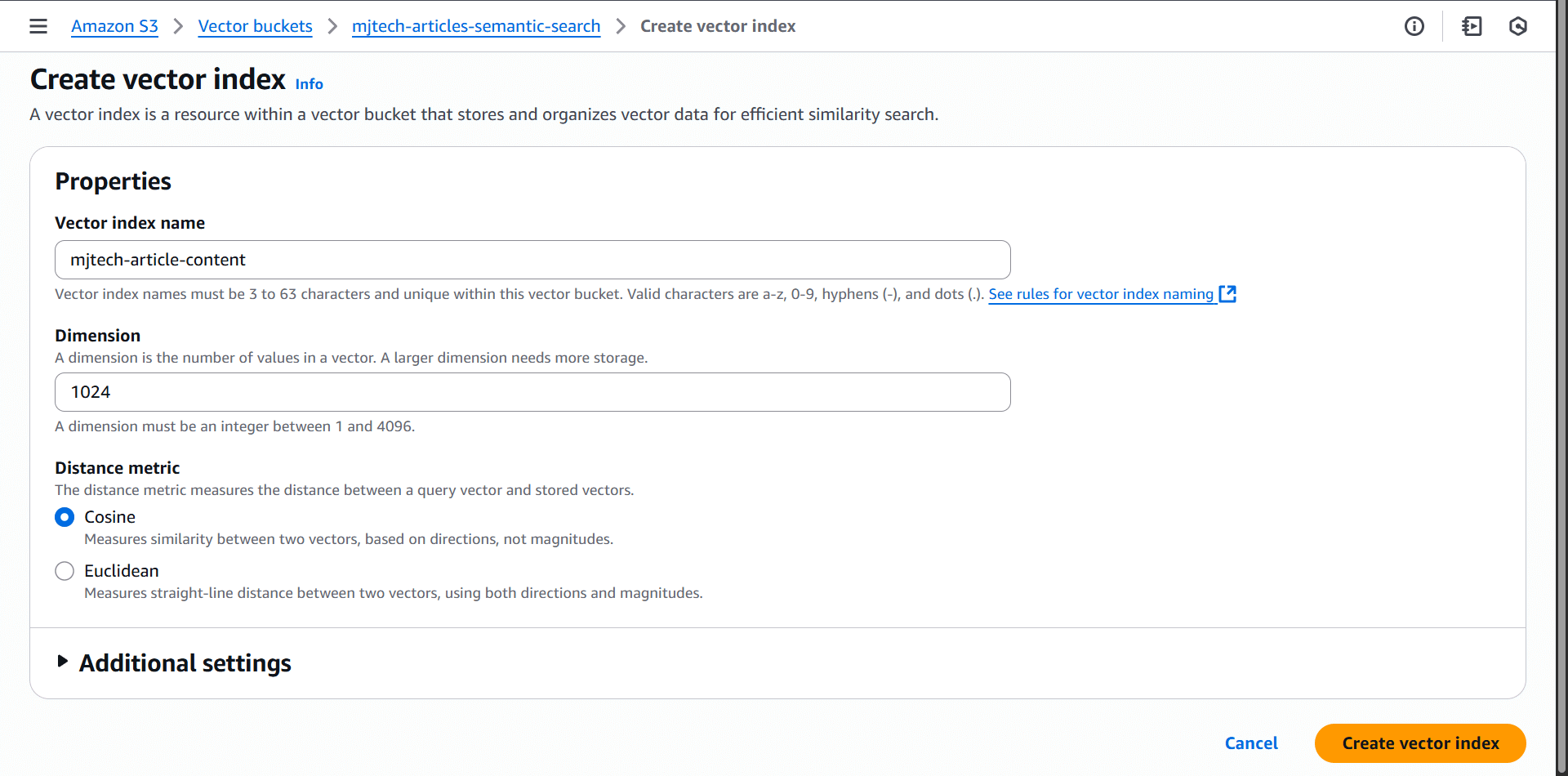Open the Amazon Q hexagon icon
The height and width of the screenshot is (776, 1568).
click(1518, 25)
